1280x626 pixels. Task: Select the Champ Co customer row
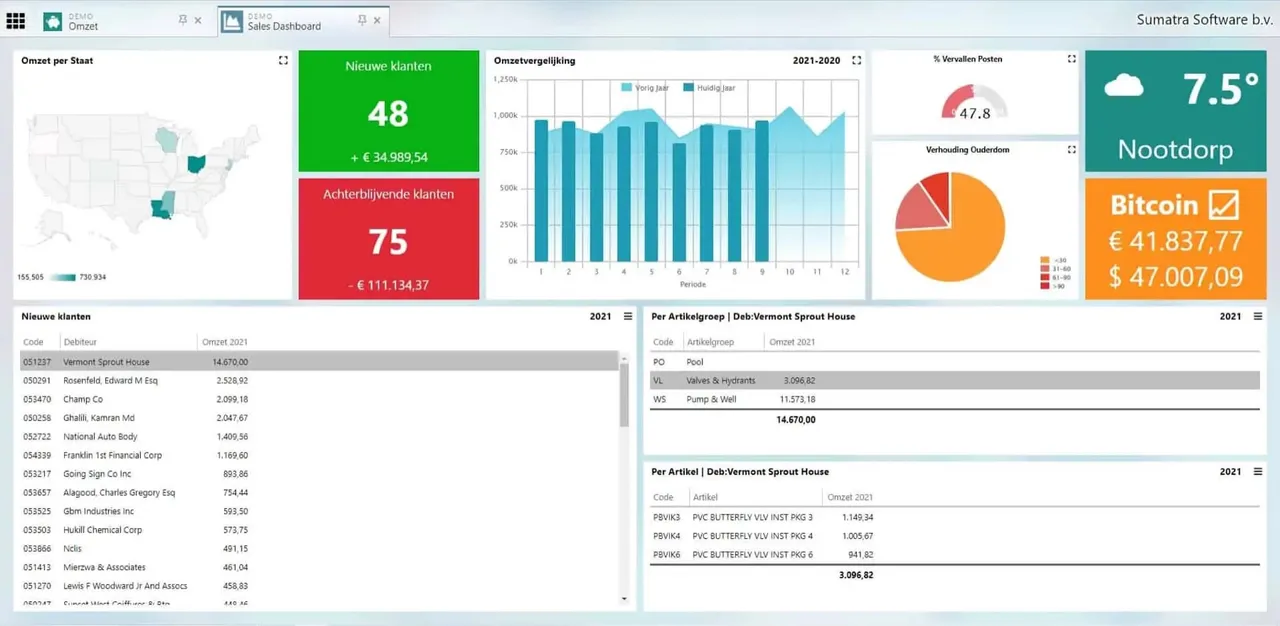[320, 399]
